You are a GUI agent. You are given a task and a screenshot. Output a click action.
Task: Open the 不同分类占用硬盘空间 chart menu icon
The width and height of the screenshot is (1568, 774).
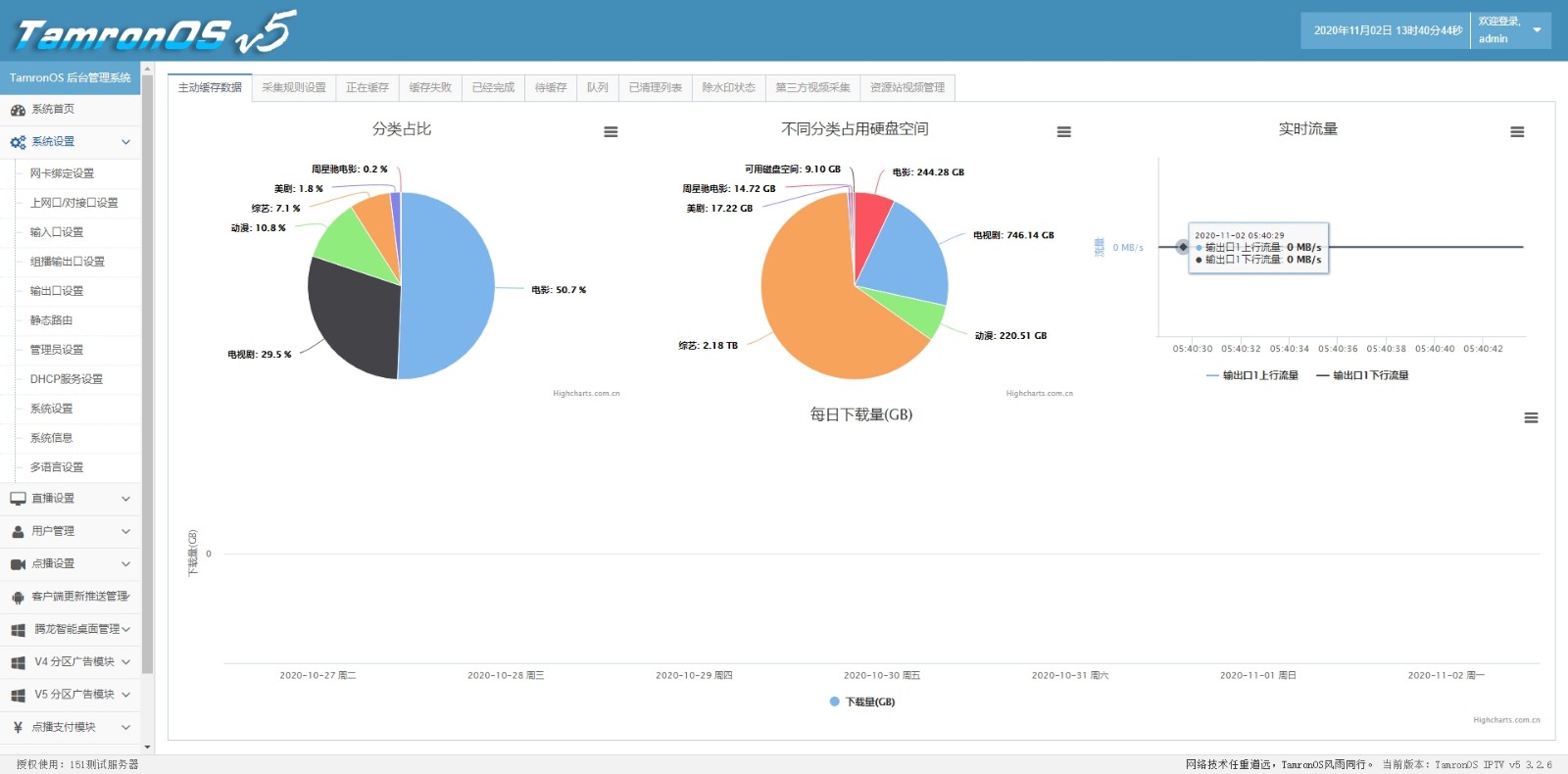click(x=1063, y=132)
